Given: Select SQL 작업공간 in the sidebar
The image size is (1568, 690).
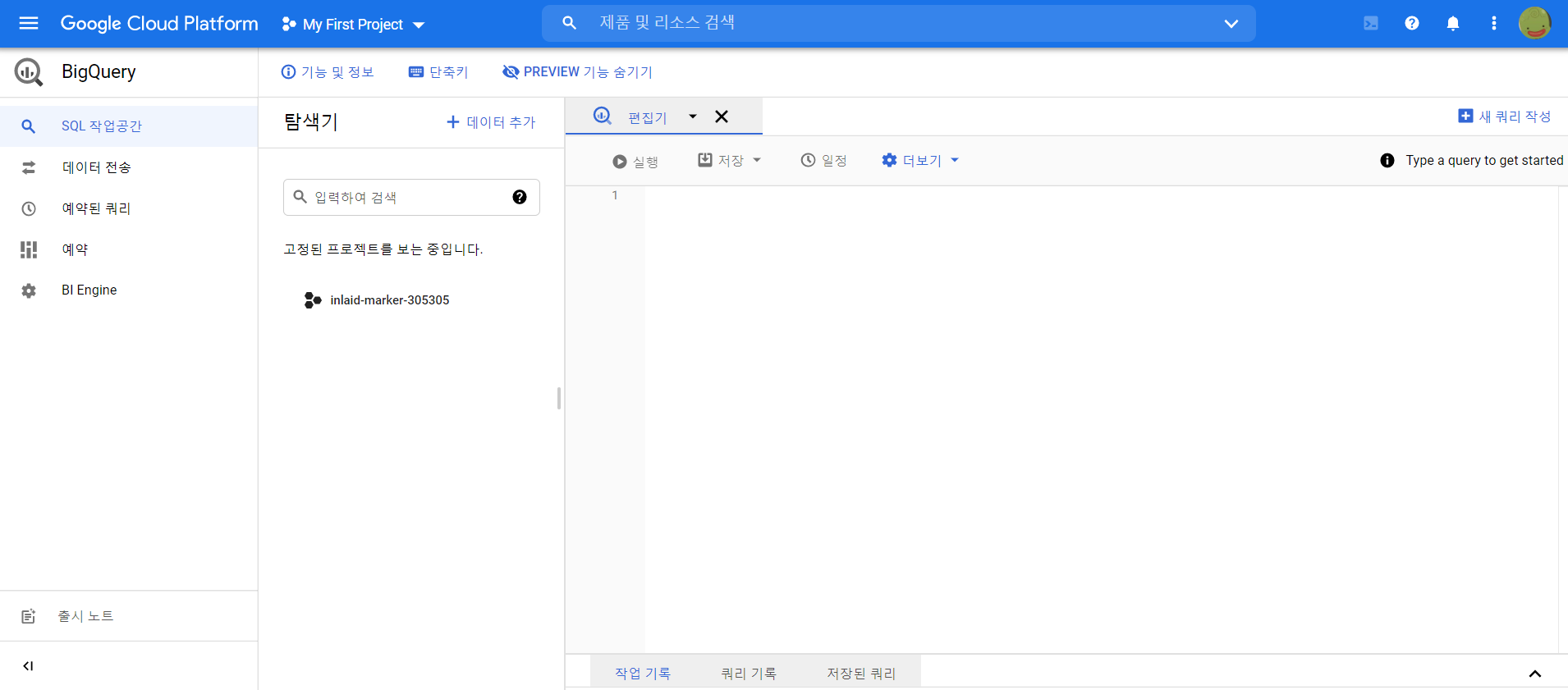Looking at the screenshot, I should [x=129, y=126].
